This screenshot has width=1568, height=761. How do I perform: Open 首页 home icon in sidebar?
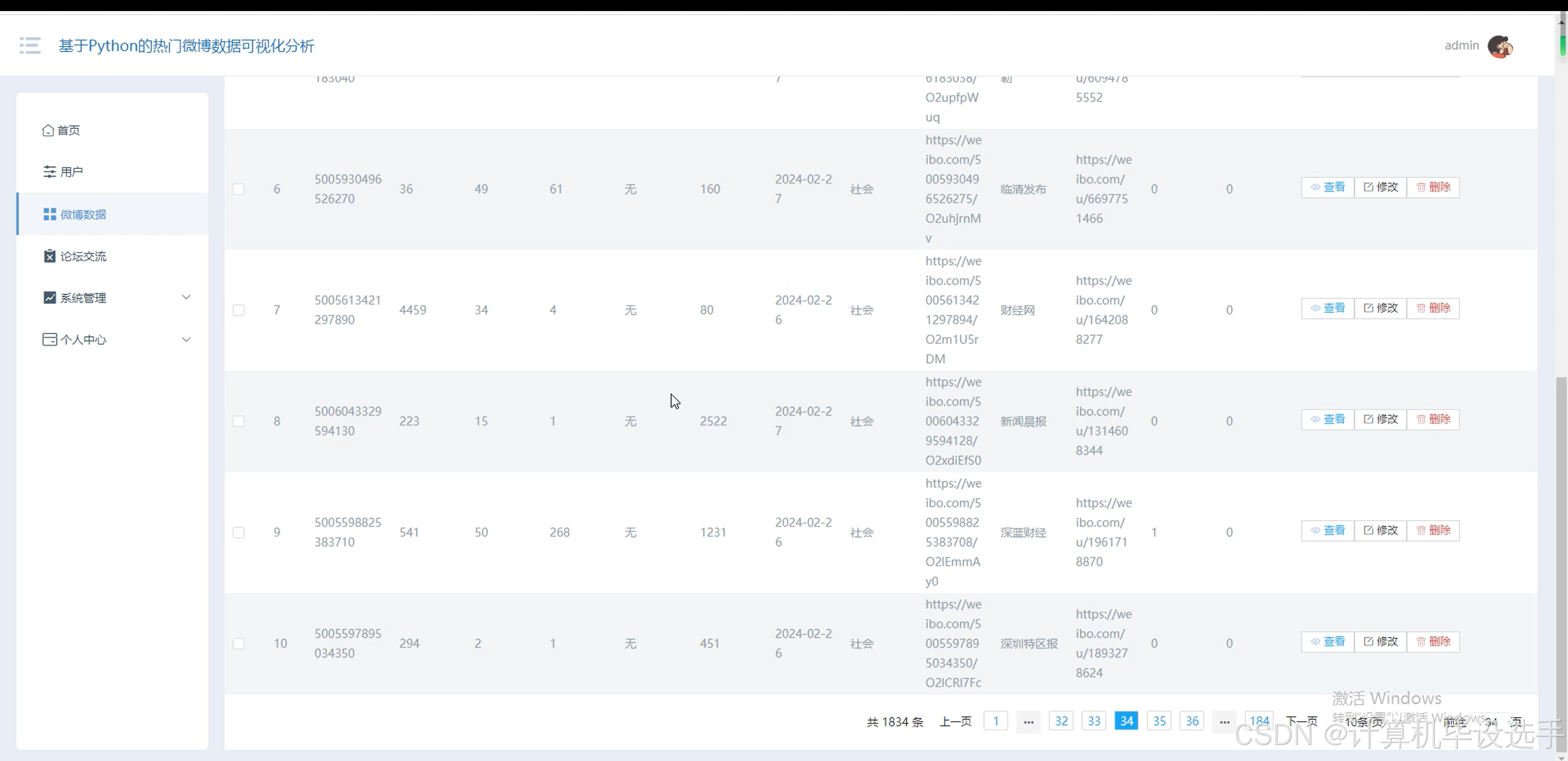(48, 130)
